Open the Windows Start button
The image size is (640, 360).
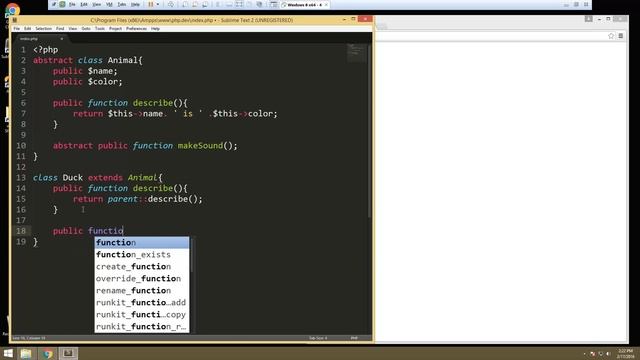[x=8, y=353]
